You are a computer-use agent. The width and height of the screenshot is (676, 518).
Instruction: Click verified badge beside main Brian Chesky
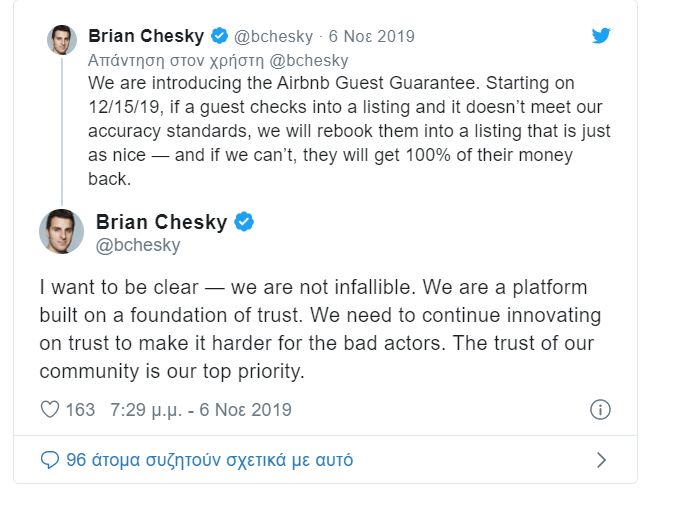point(244,222)
